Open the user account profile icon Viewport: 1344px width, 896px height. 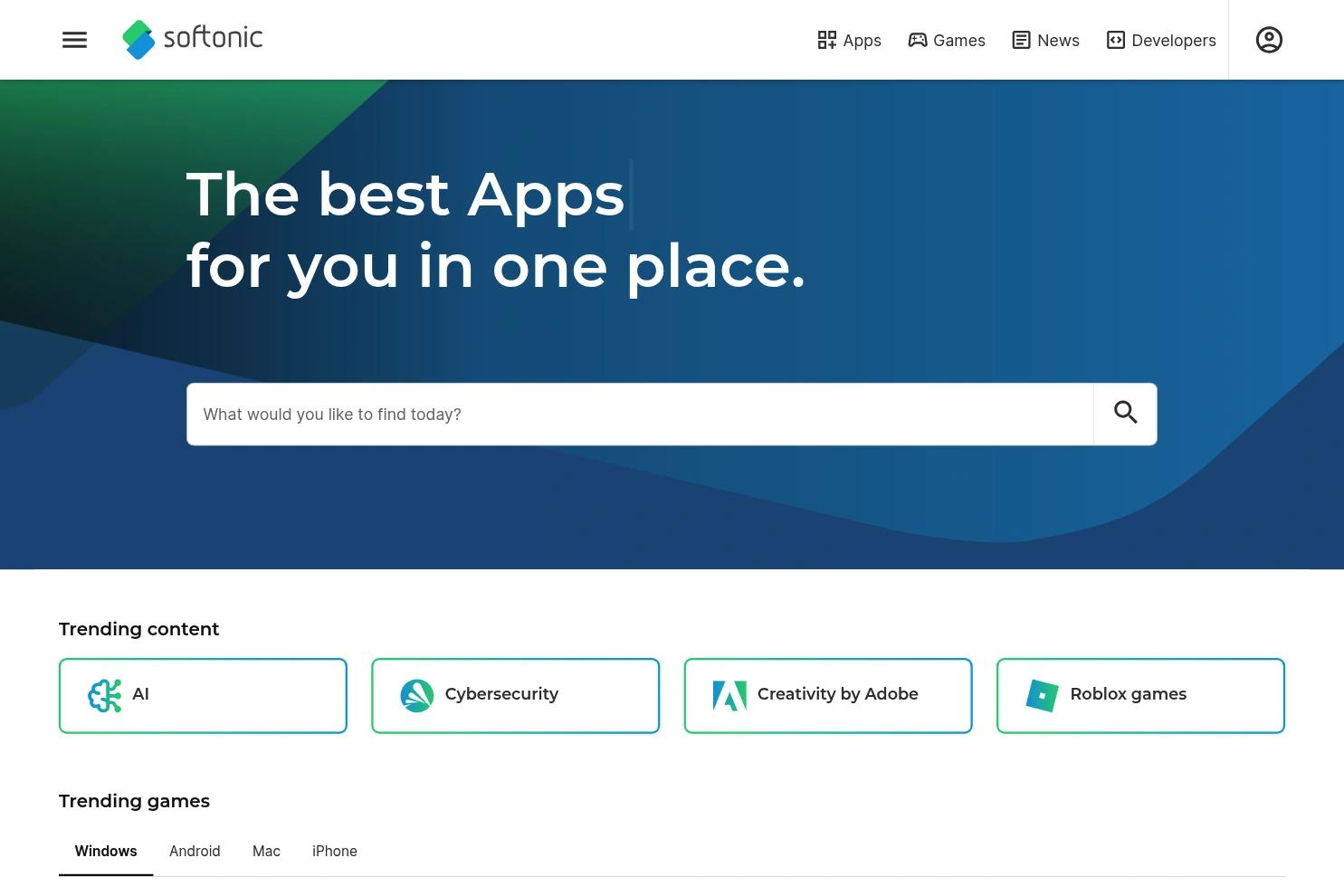coord(1268,40)
